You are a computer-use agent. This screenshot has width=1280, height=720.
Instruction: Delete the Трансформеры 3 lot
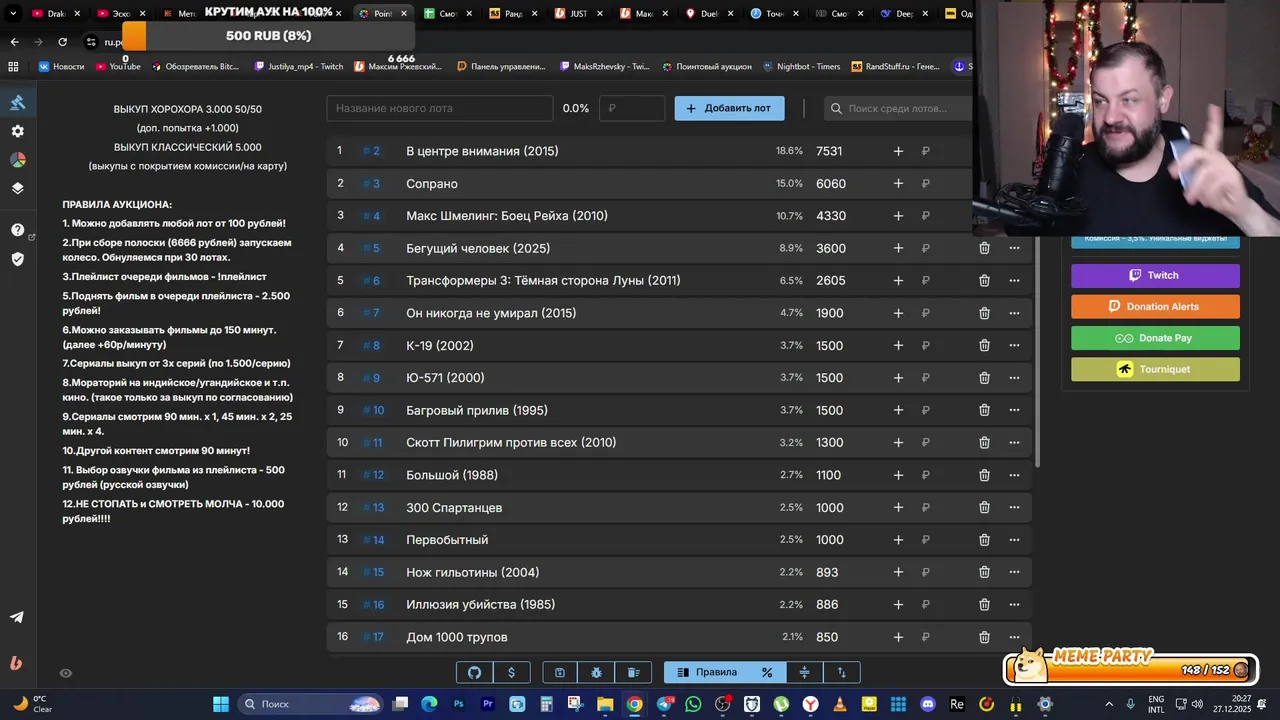tap(984, 281)
